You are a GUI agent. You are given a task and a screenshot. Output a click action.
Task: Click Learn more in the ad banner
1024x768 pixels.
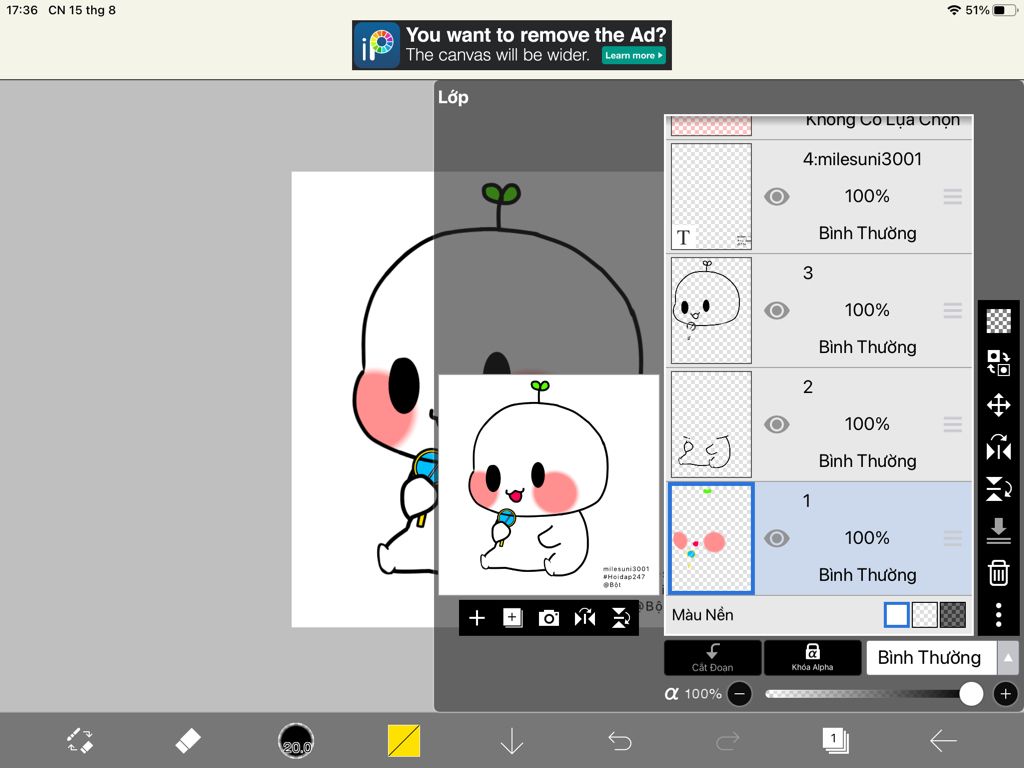point(633,56)
